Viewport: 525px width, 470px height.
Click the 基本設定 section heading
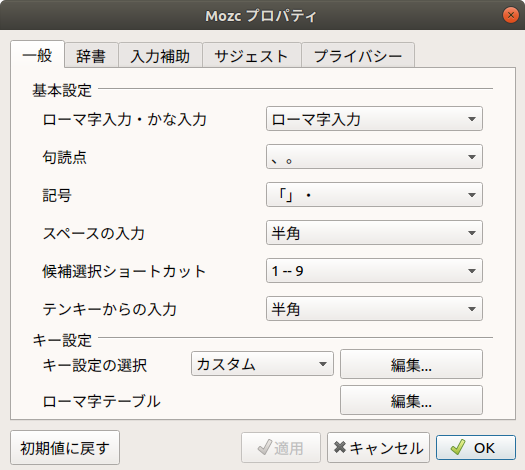pyautogui.click(x=62, y=90)
